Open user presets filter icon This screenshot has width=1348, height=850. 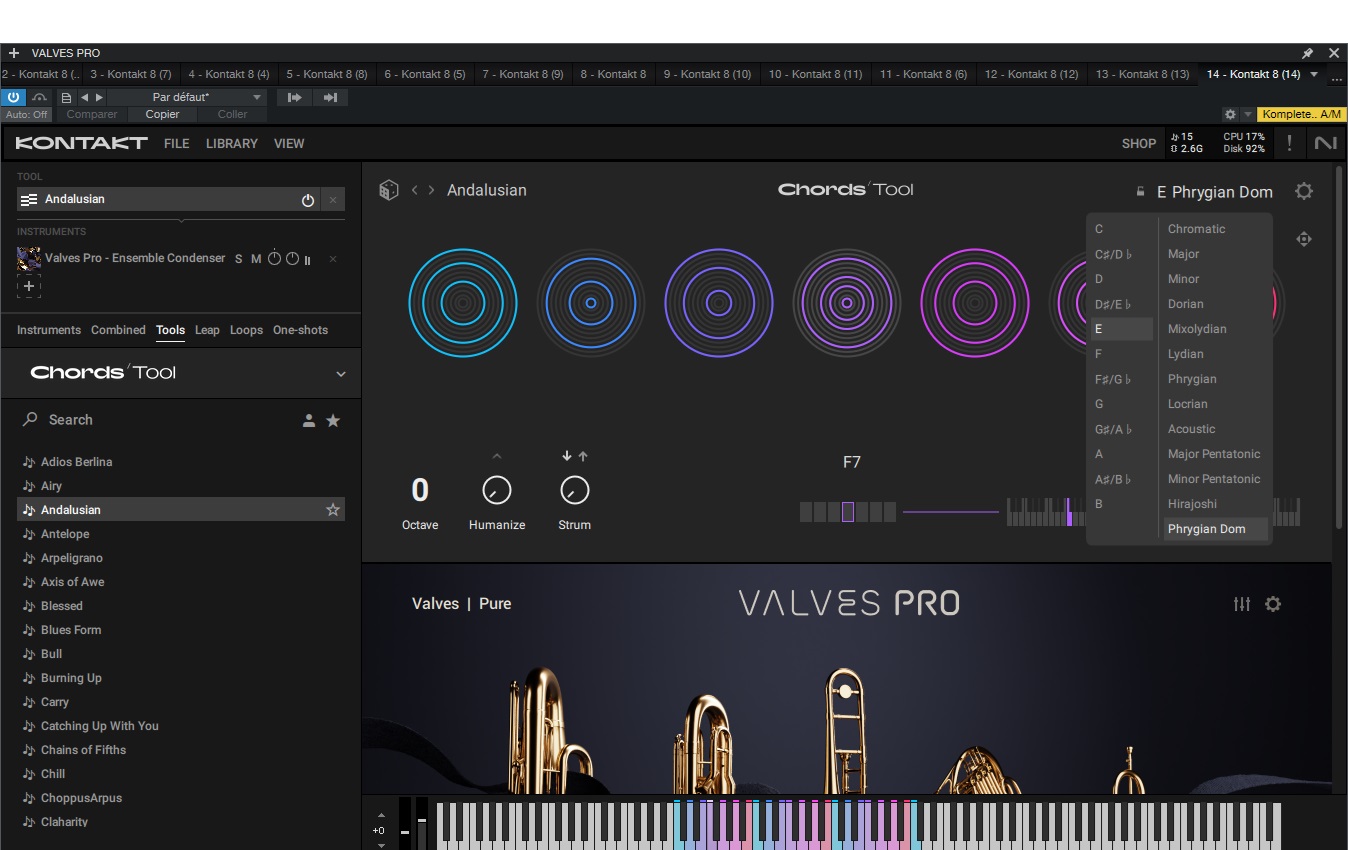pos(309,421)
